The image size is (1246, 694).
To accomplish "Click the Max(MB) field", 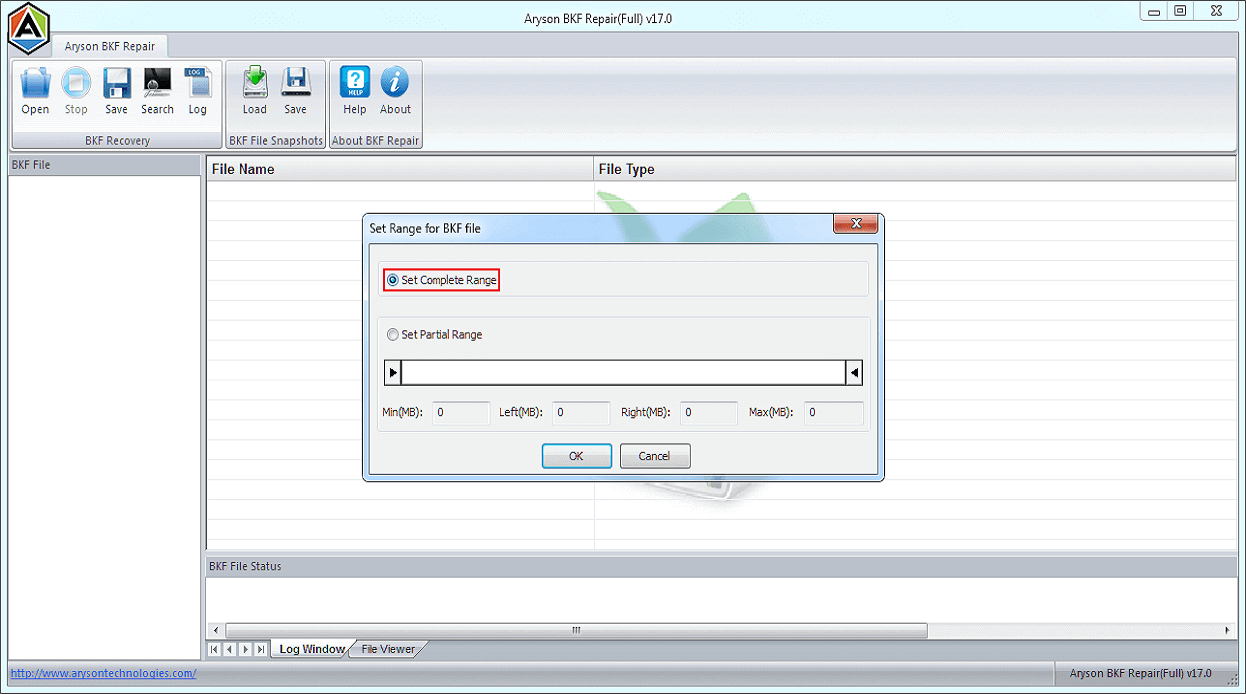I will pos(834,412).
